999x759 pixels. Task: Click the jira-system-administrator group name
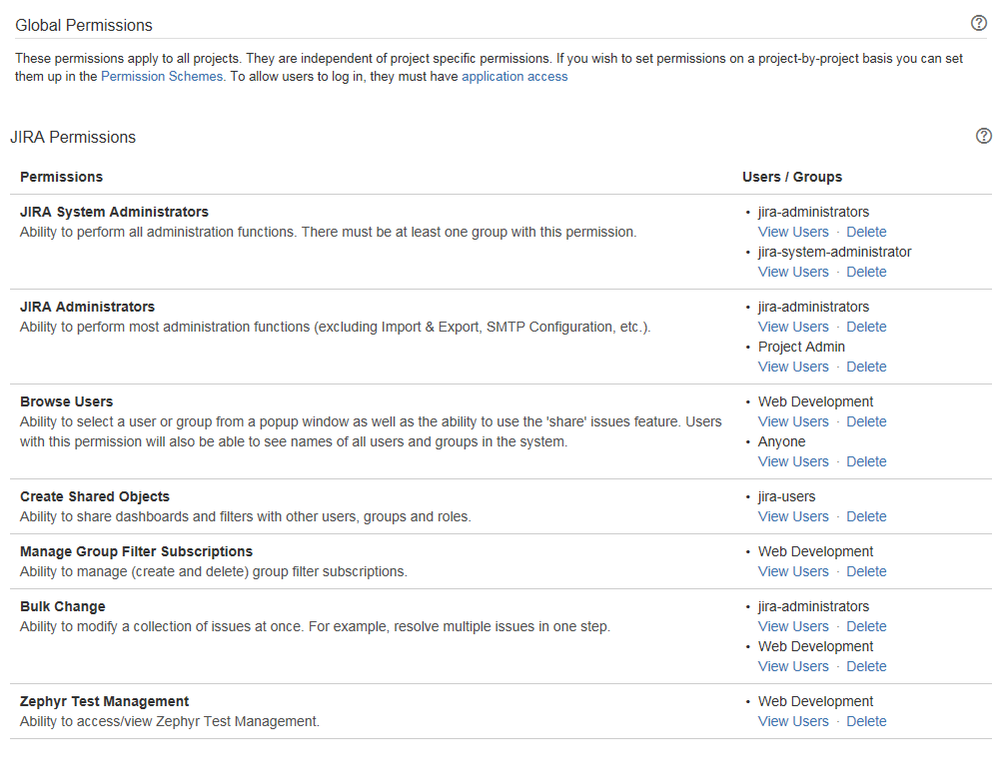pyautogui.click(x=835, y=252)
